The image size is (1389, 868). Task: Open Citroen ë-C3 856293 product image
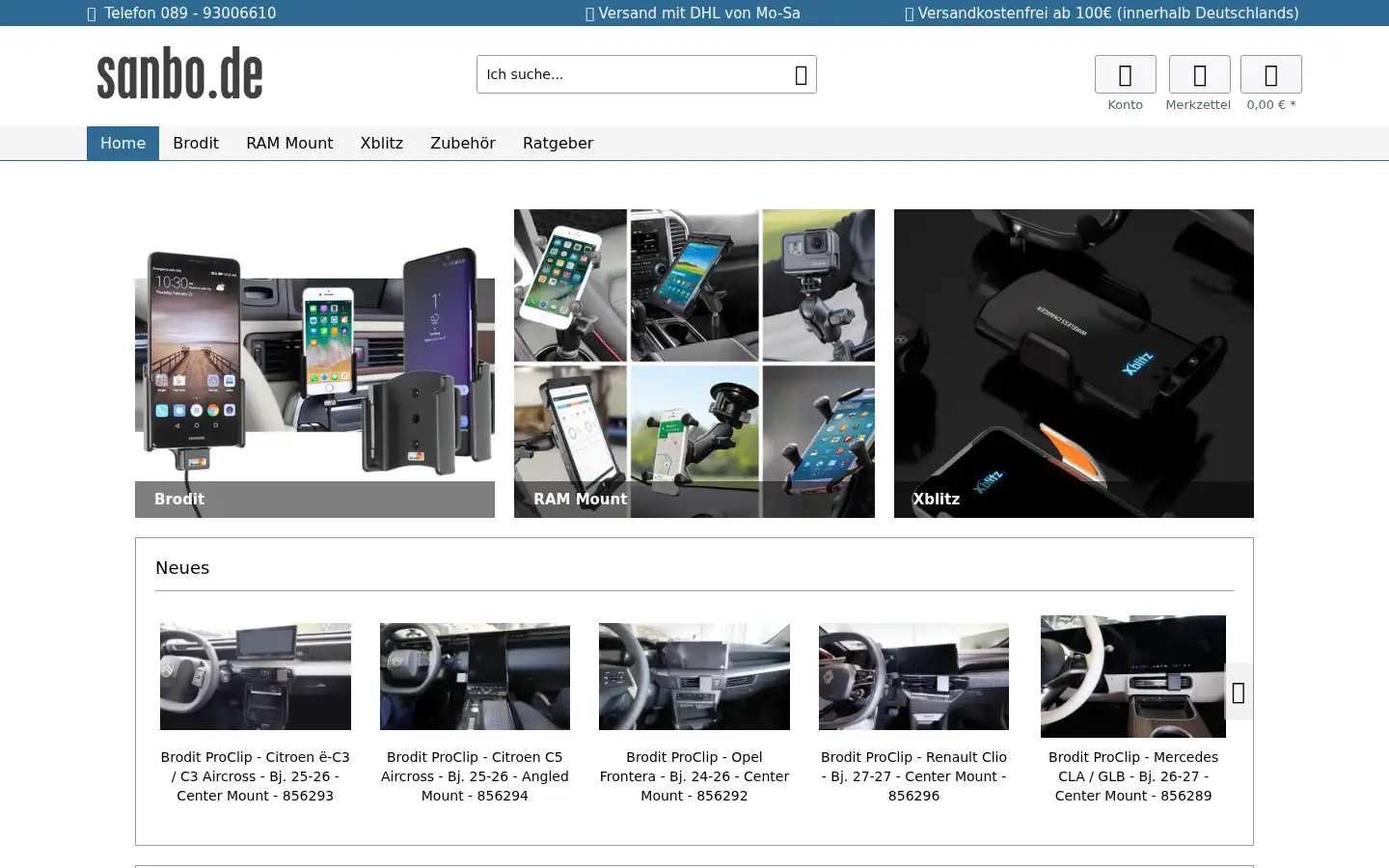[256, 676]
